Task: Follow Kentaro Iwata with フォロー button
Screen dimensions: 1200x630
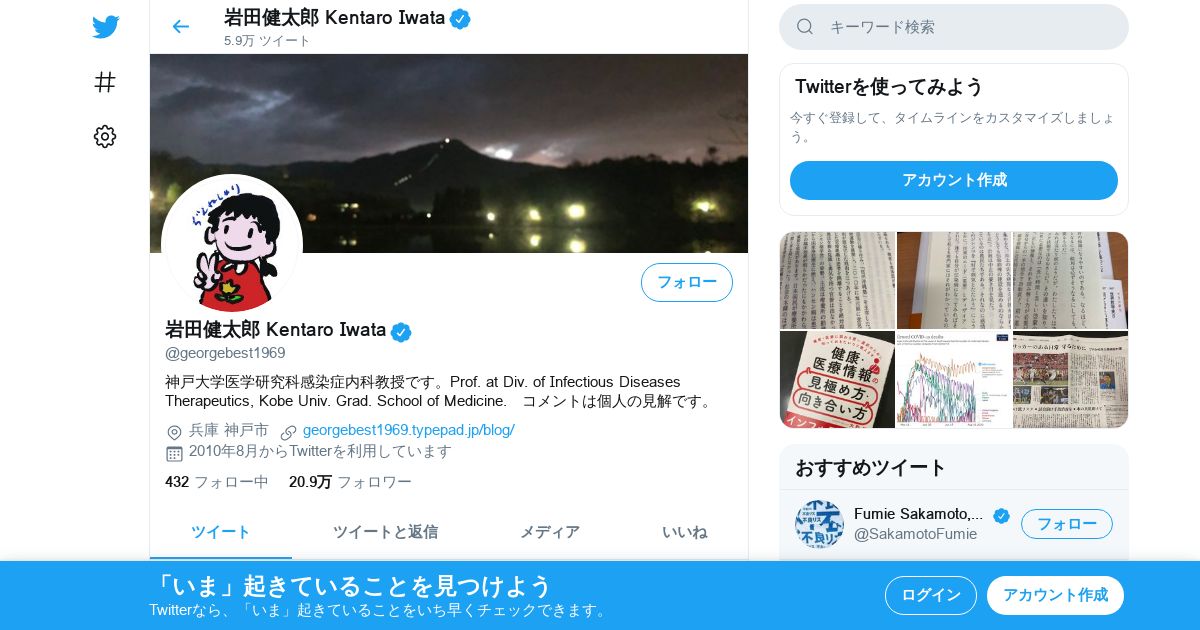Action: pyautogui.click(x=687, y=282)
